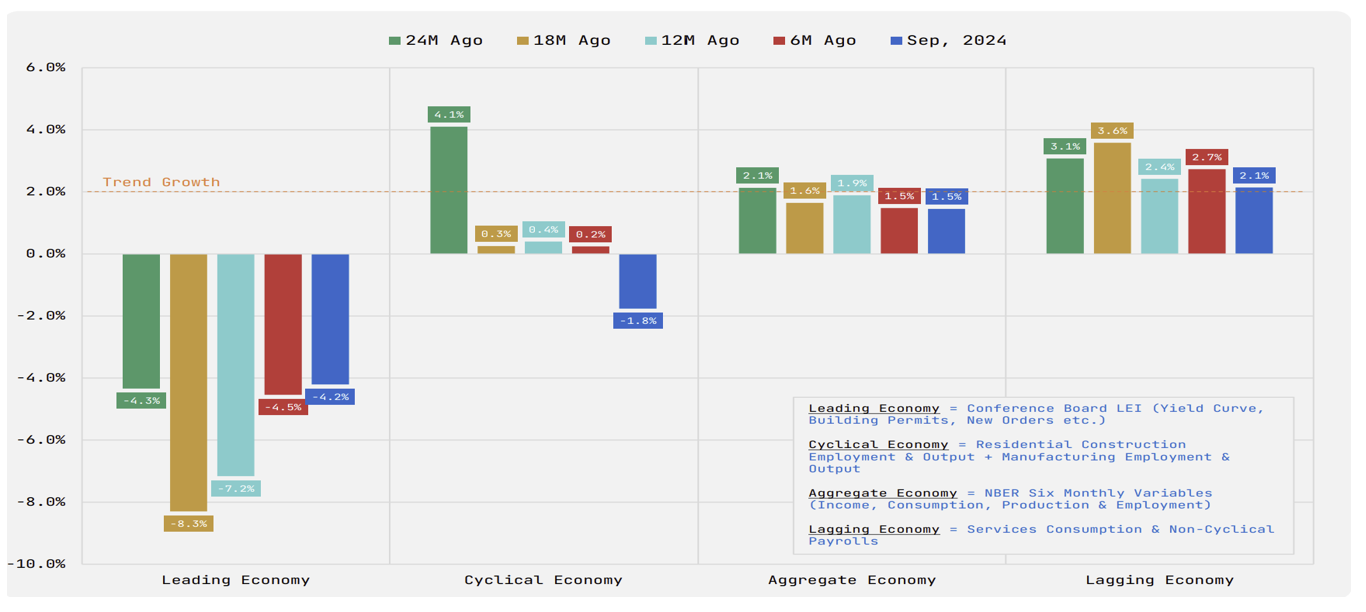Click the Lagging Economy x-axis category label

1160,580
